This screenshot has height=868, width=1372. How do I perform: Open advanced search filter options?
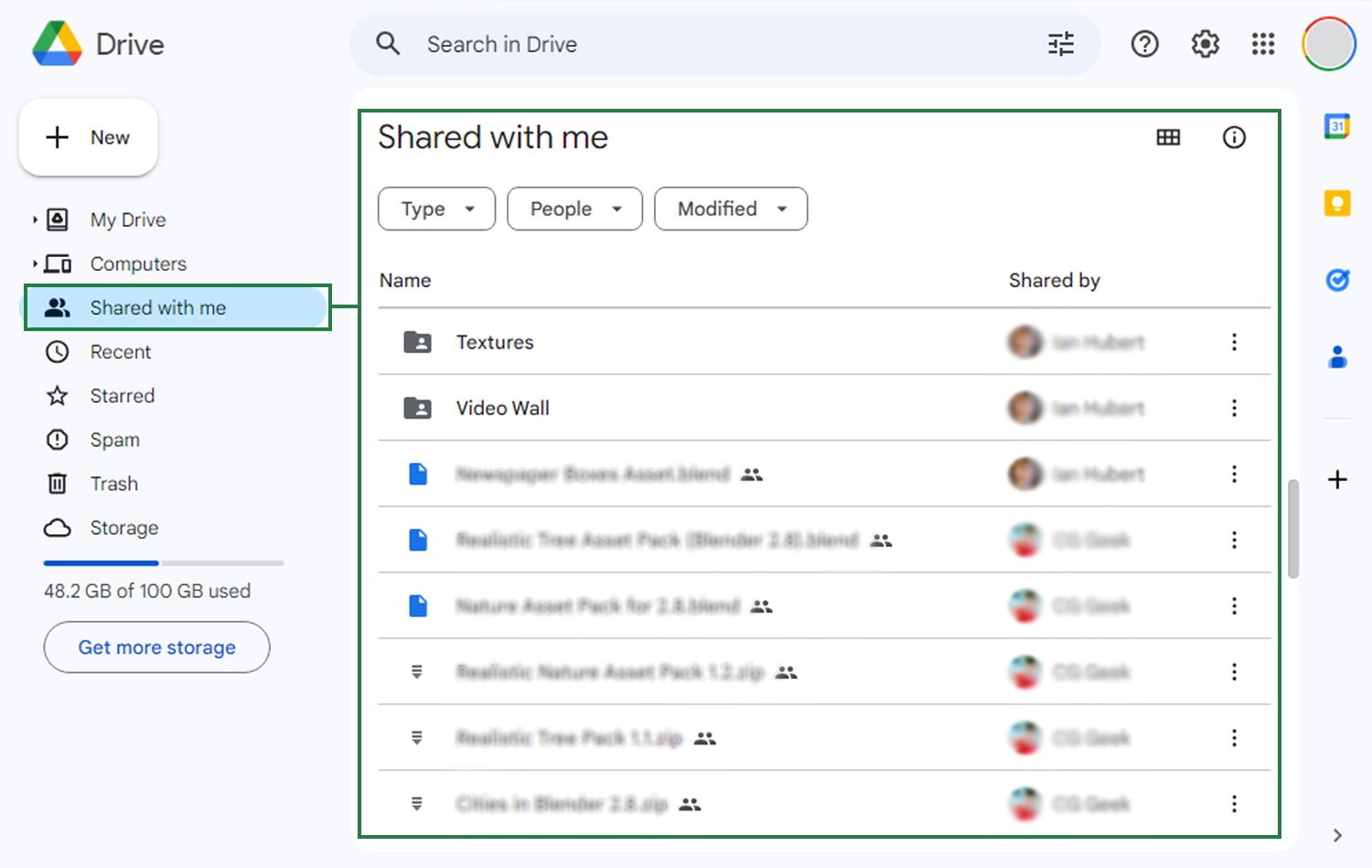click(1060, 43)
